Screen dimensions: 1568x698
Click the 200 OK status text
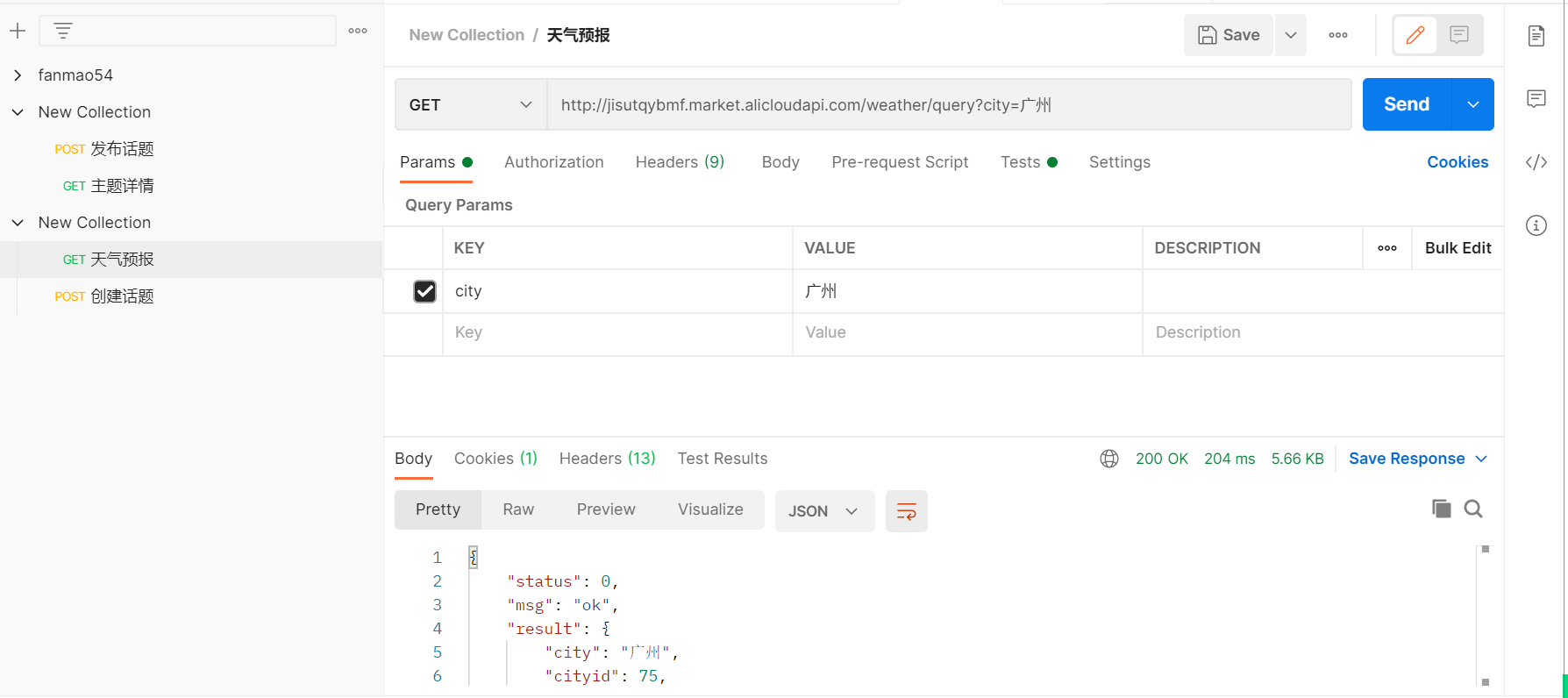click(1162, 459)
